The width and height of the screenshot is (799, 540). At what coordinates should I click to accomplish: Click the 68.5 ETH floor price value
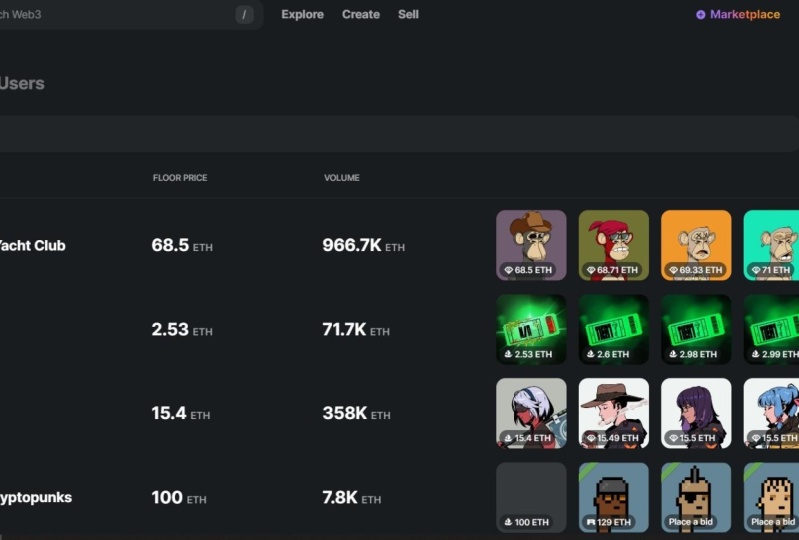(x=182, y=245)
